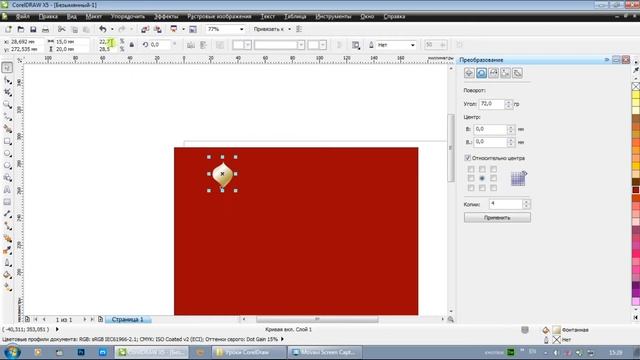
Task: Select the Eyedropper tool
Action: [x=7, y=251]
